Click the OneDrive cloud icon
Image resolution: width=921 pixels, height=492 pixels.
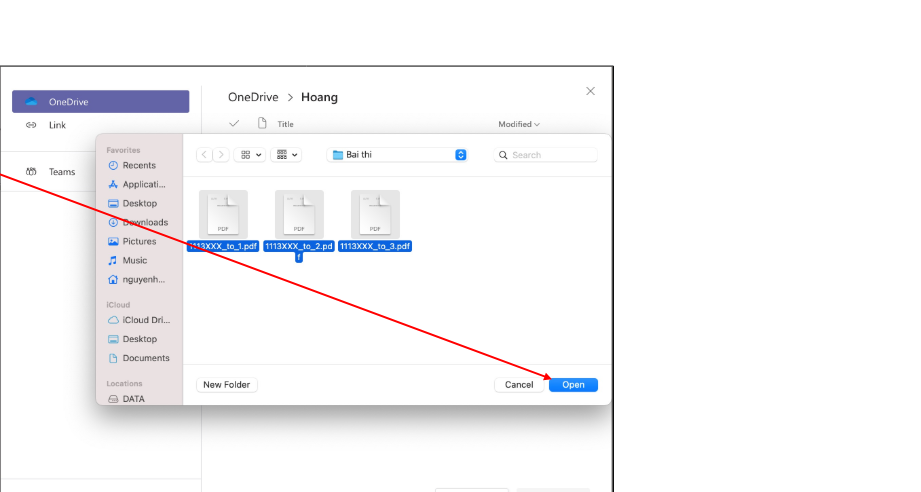pos(31,102)
